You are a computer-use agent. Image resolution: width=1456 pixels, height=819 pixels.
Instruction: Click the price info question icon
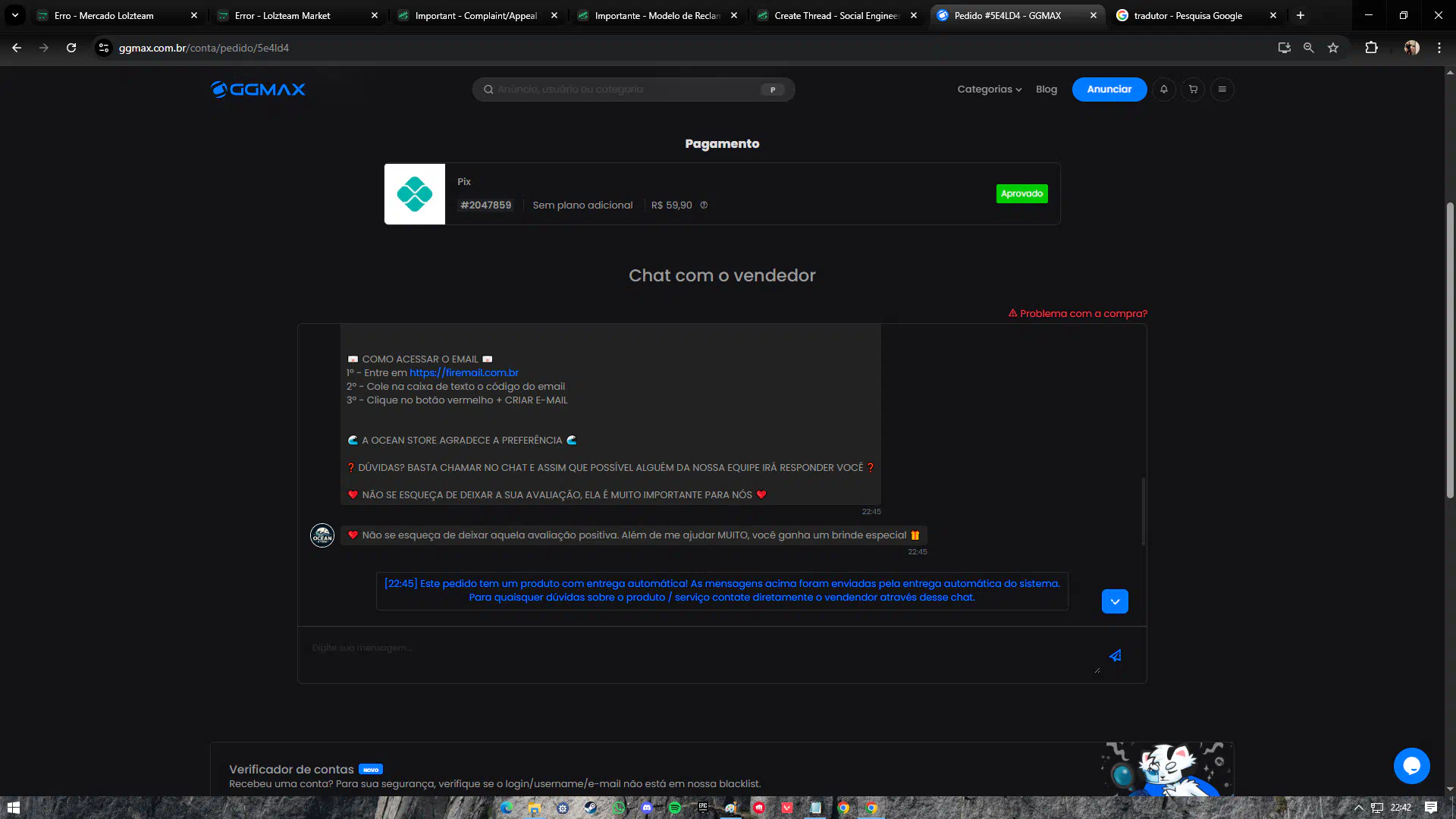click(x=704, y=206)
